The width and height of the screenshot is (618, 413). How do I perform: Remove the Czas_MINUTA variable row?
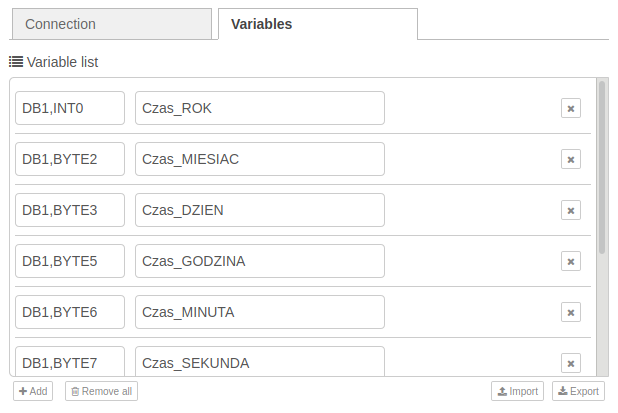coord(571,312)
